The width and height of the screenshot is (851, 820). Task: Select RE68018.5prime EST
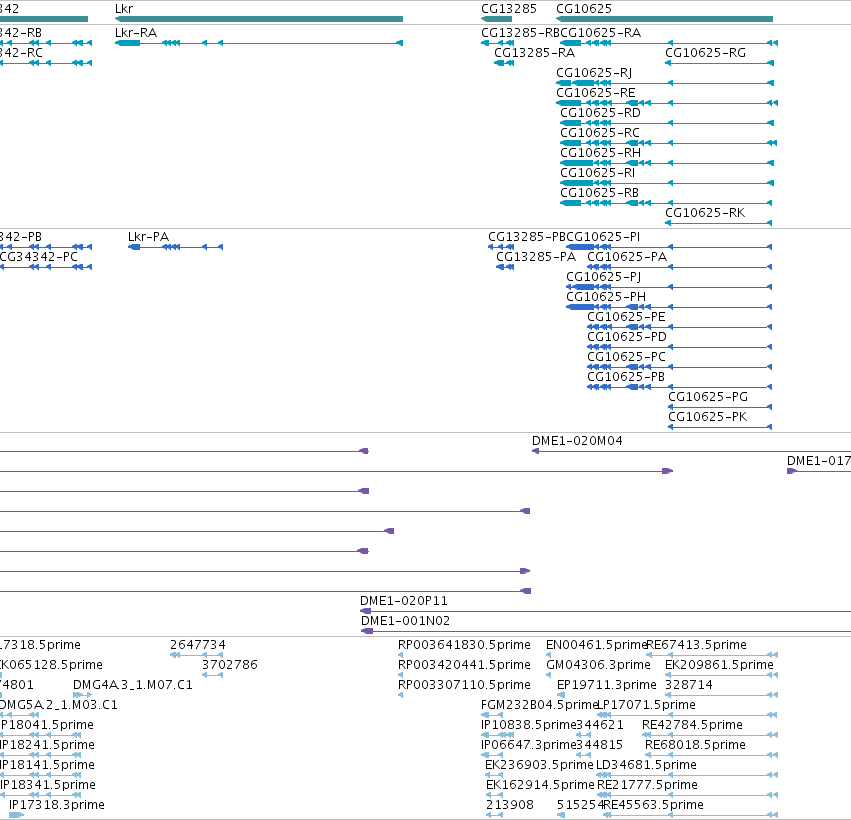712,755
